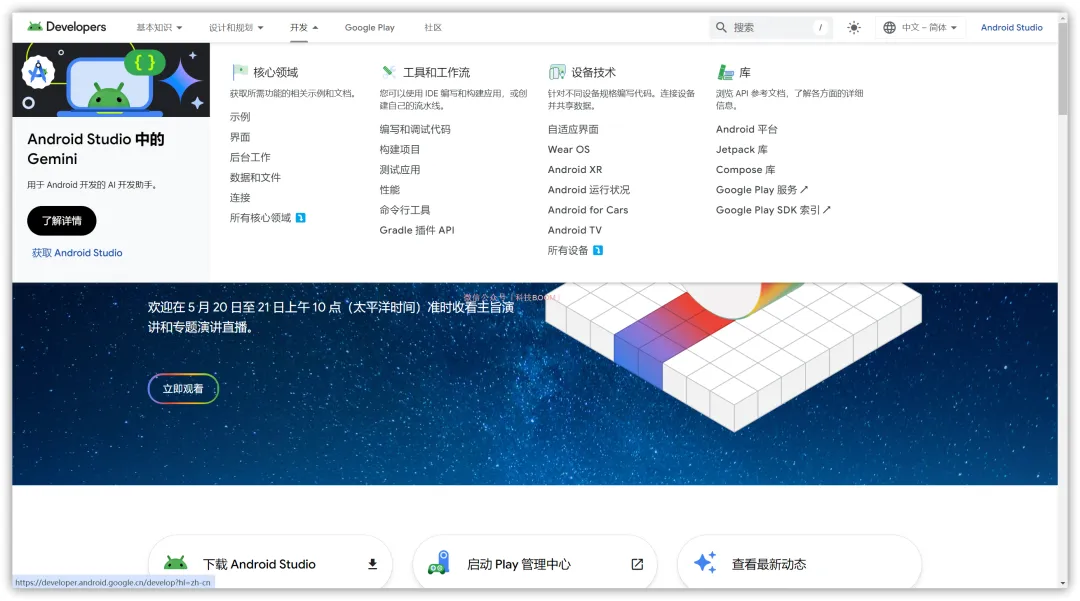Image resolution: width=1080 pixels, height=601 pixels.
Task: Click the 获取 Android Studio link
Action: click(x=77, y=253)
